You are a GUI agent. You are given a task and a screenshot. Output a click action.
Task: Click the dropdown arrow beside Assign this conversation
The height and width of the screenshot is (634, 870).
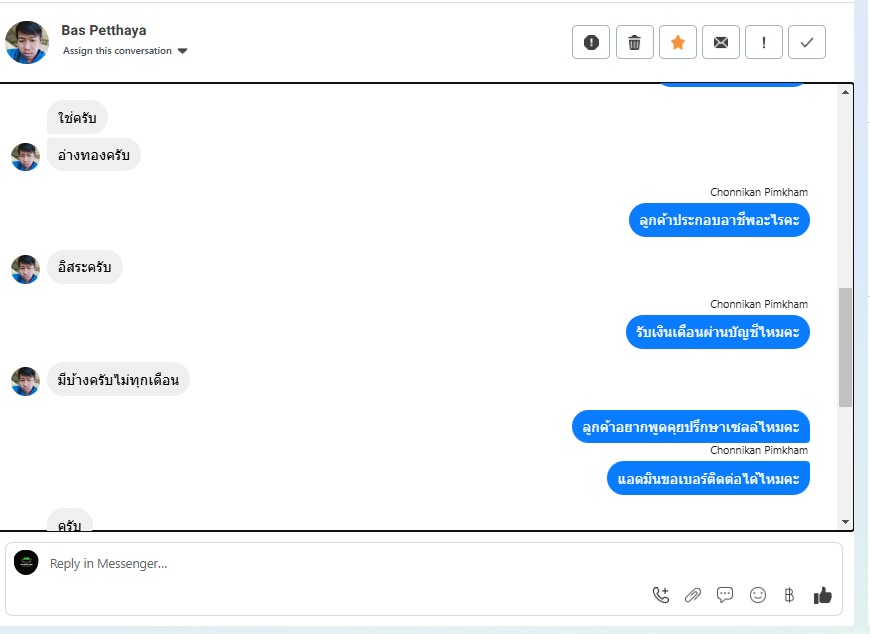183,51
